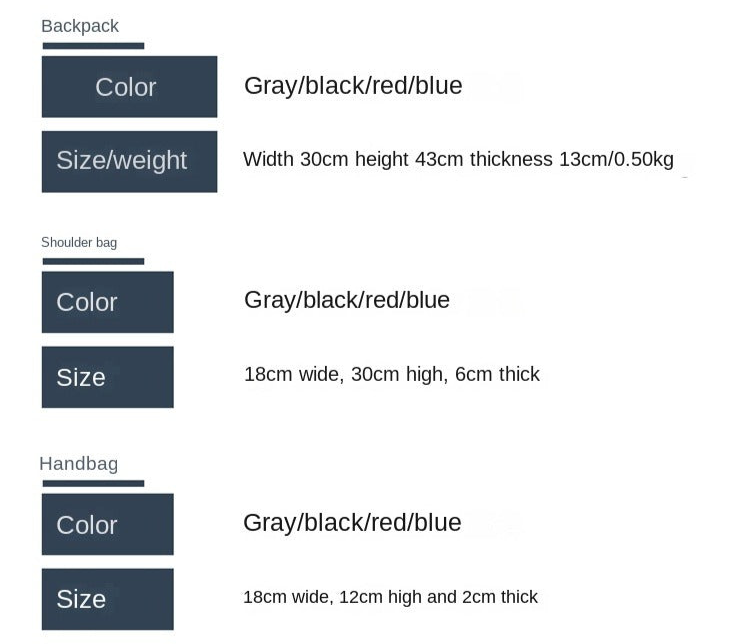Click the Handbag section heading
The height and width of the screenshot is (644, 750).
click(x=79, y=463)
